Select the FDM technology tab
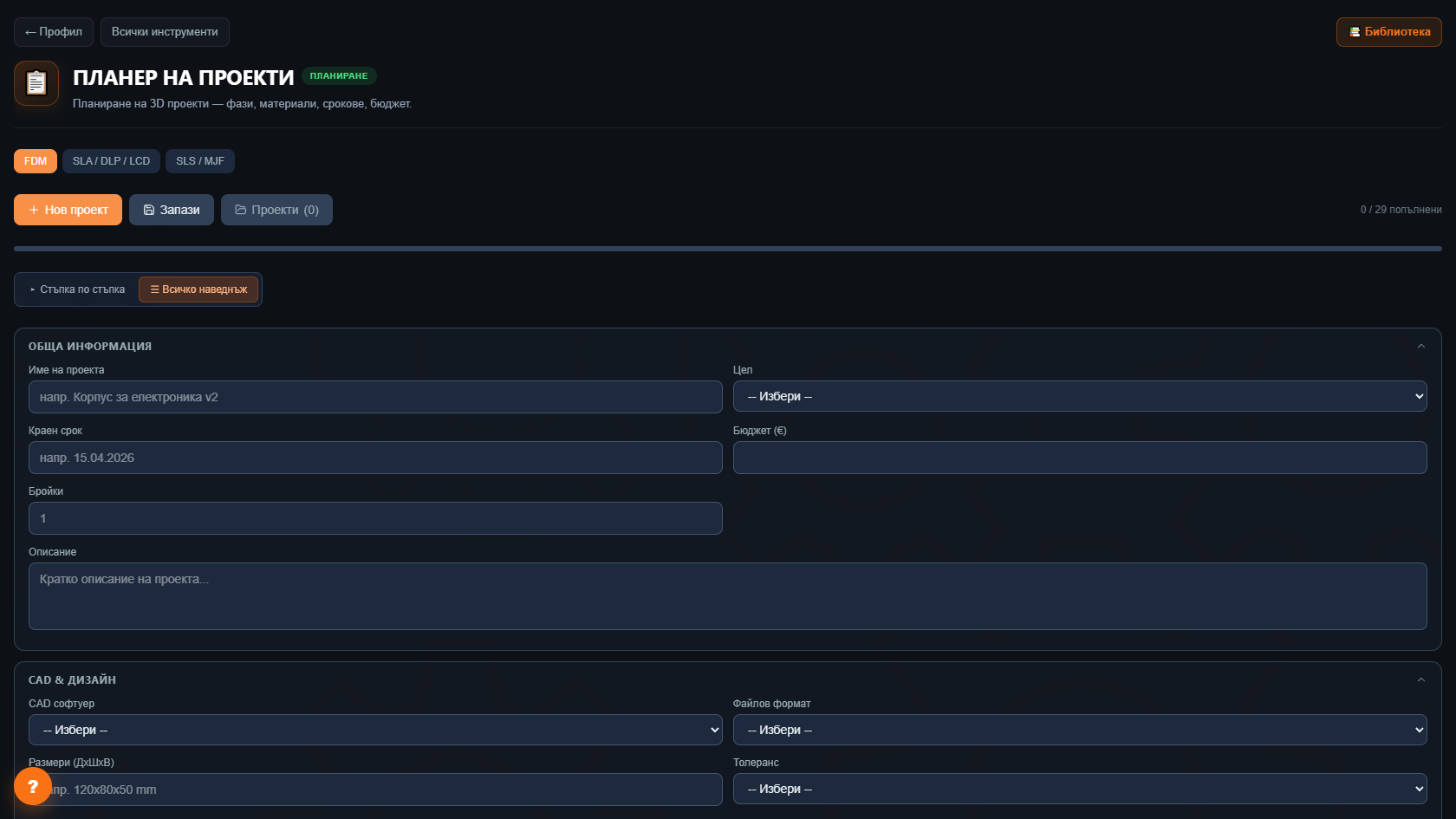1456x819 pixels. [x=36, y=161]
